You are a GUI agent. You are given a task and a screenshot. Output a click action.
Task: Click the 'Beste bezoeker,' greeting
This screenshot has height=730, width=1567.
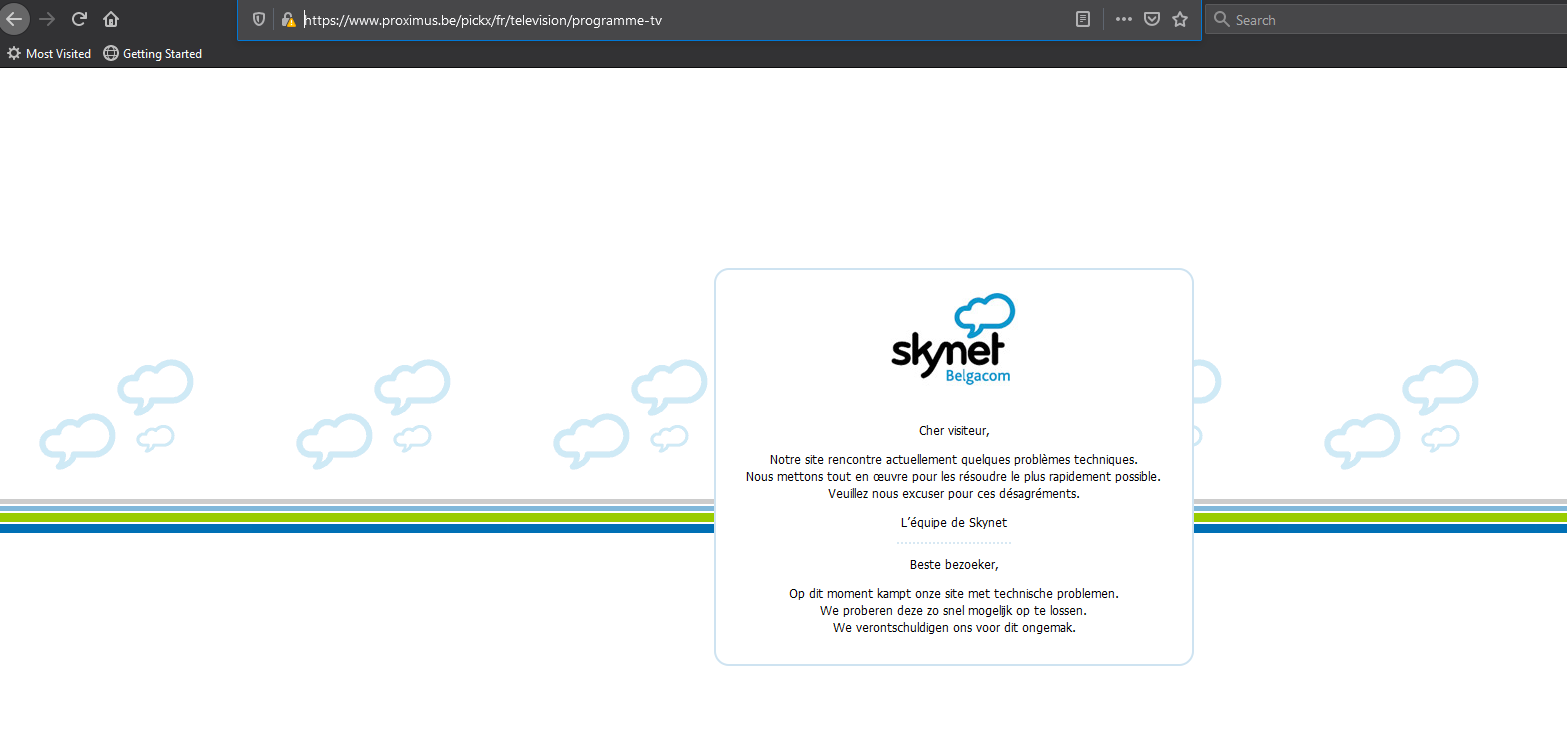[954, 565]
